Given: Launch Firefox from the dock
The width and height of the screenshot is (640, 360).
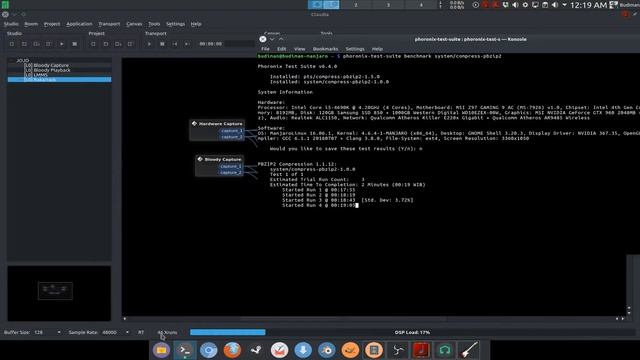Looking at the screenshot, I should click(x=232, y=350).
